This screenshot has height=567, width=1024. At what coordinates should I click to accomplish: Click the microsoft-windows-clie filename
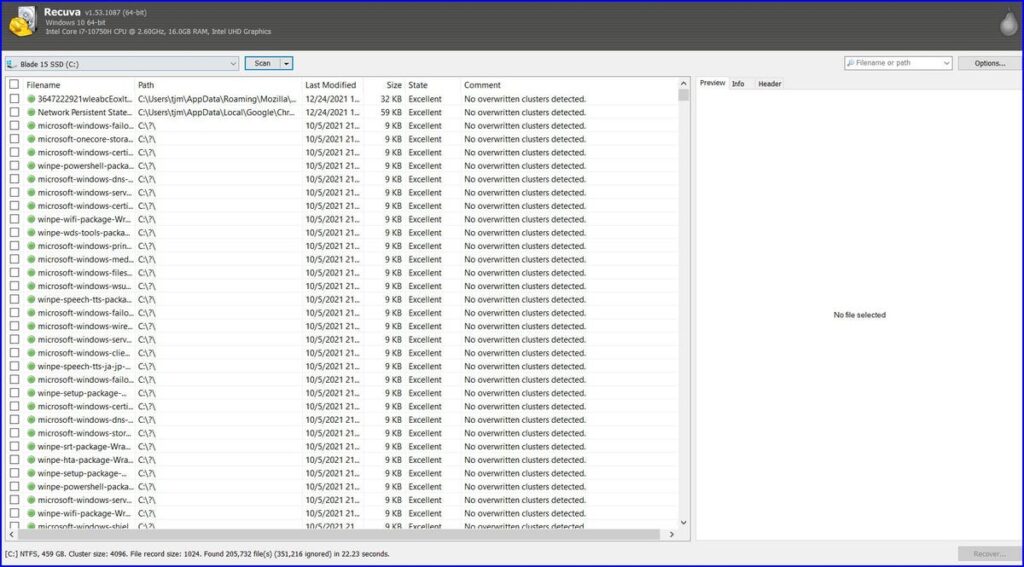[85, 353]
